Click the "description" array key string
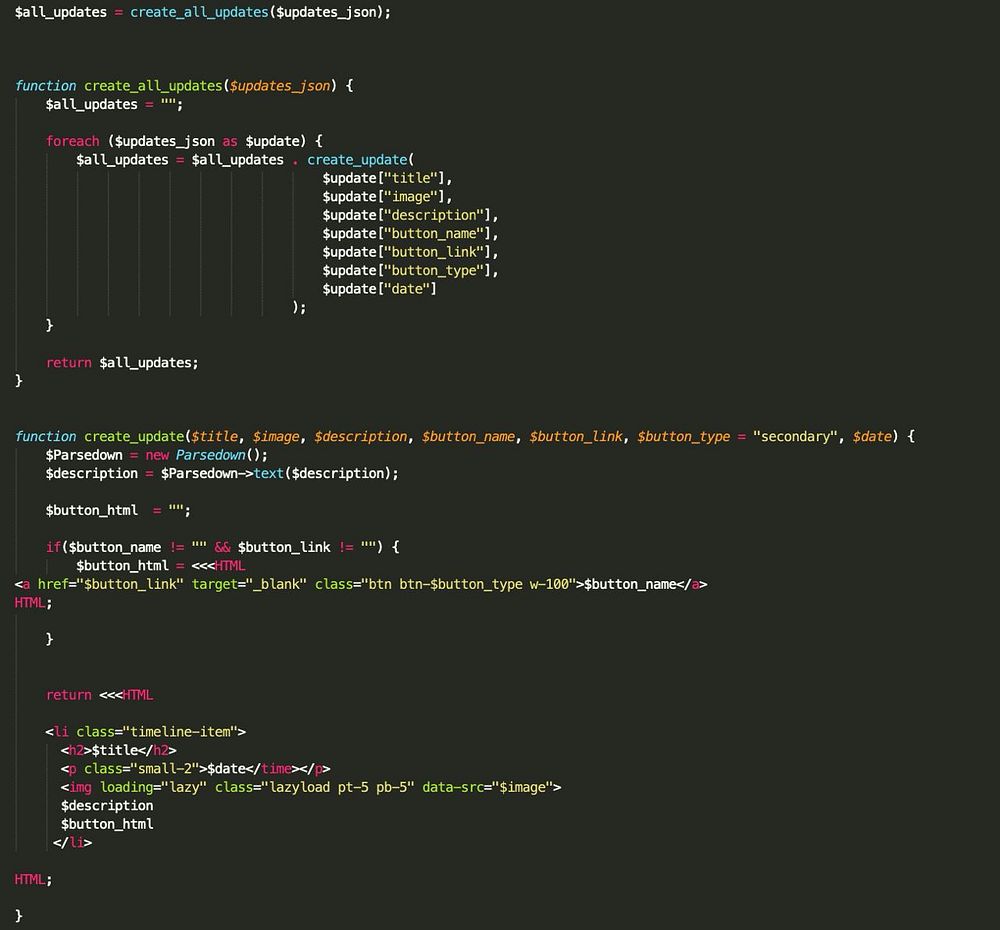The height and width of the screenshot is (930, 1000). [x=437, y=215]
